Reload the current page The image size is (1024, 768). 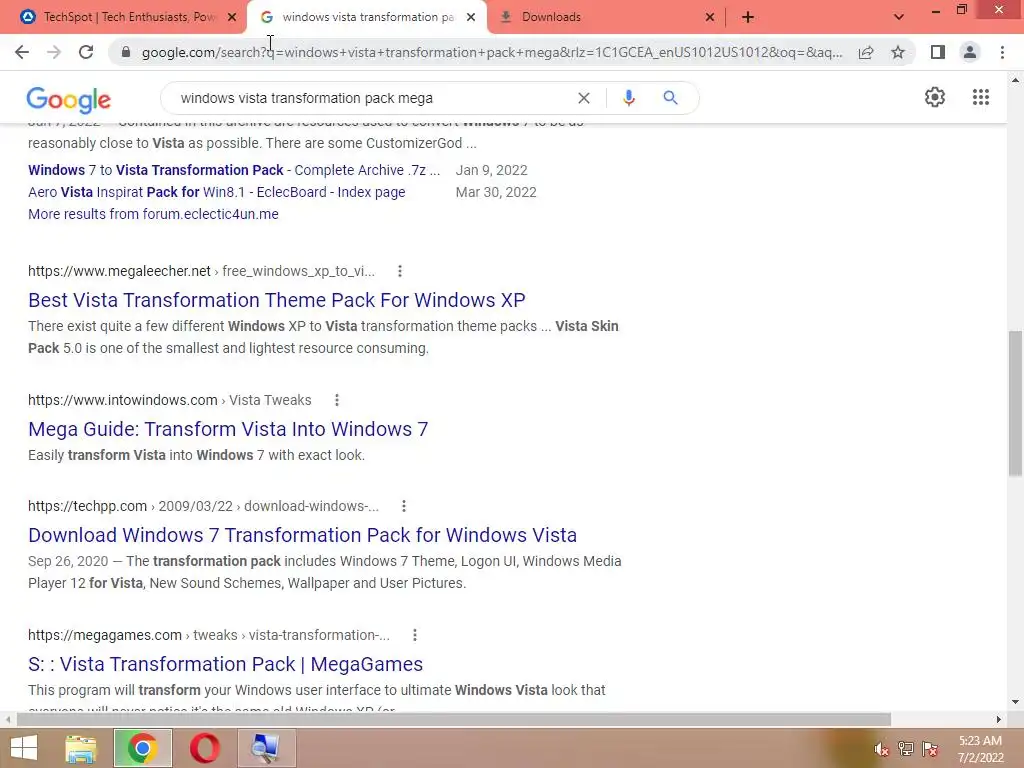(x=86, y=52)
